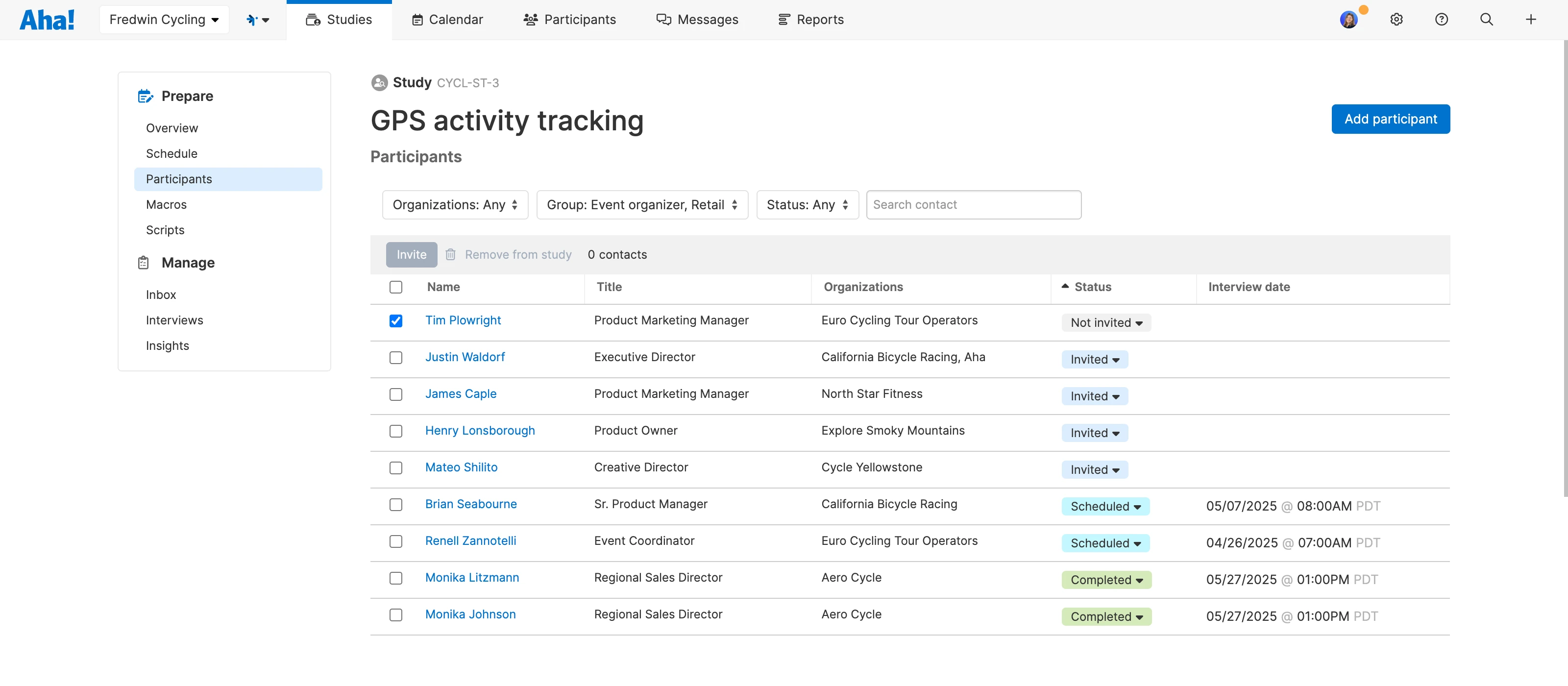Viewport: 1568px width, 686px height.
Task: Open the user avatar menu
Action: (1348, 20)
